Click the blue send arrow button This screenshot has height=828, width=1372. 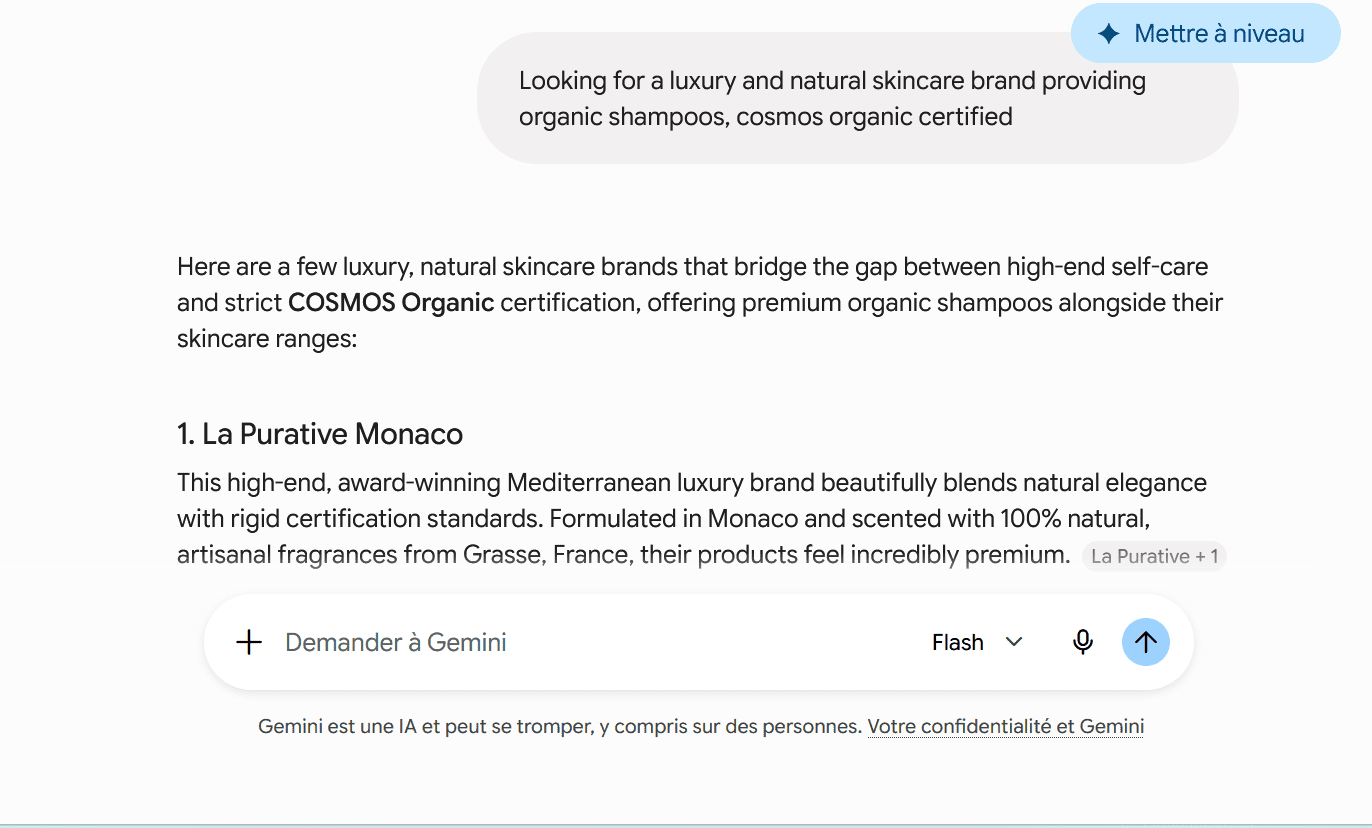point(1146,642)
